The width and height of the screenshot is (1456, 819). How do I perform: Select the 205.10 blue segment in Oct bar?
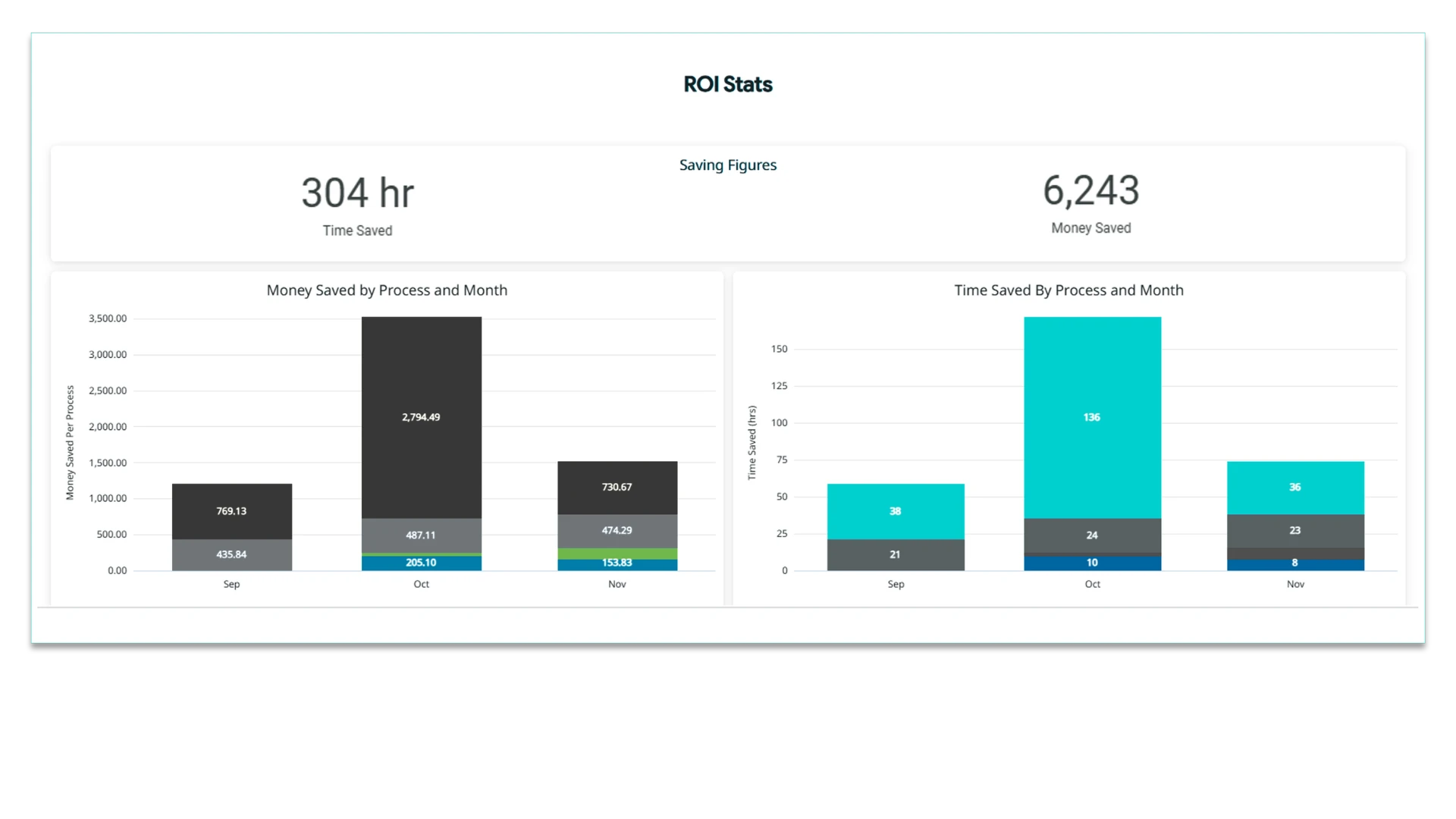[x=422, y=563]
